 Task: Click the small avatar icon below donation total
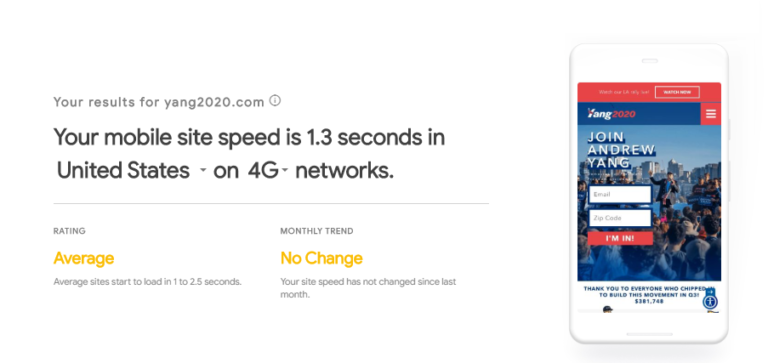click(x=607, y=309)
